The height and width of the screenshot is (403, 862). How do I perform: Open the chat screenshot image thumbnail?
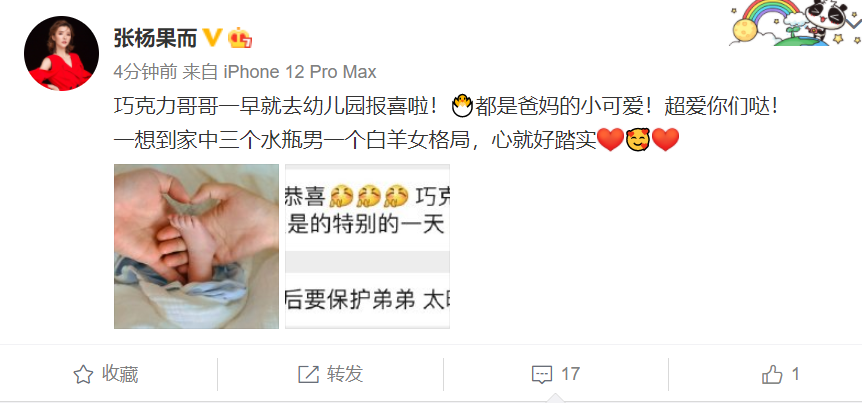click(x=367, y=246)
